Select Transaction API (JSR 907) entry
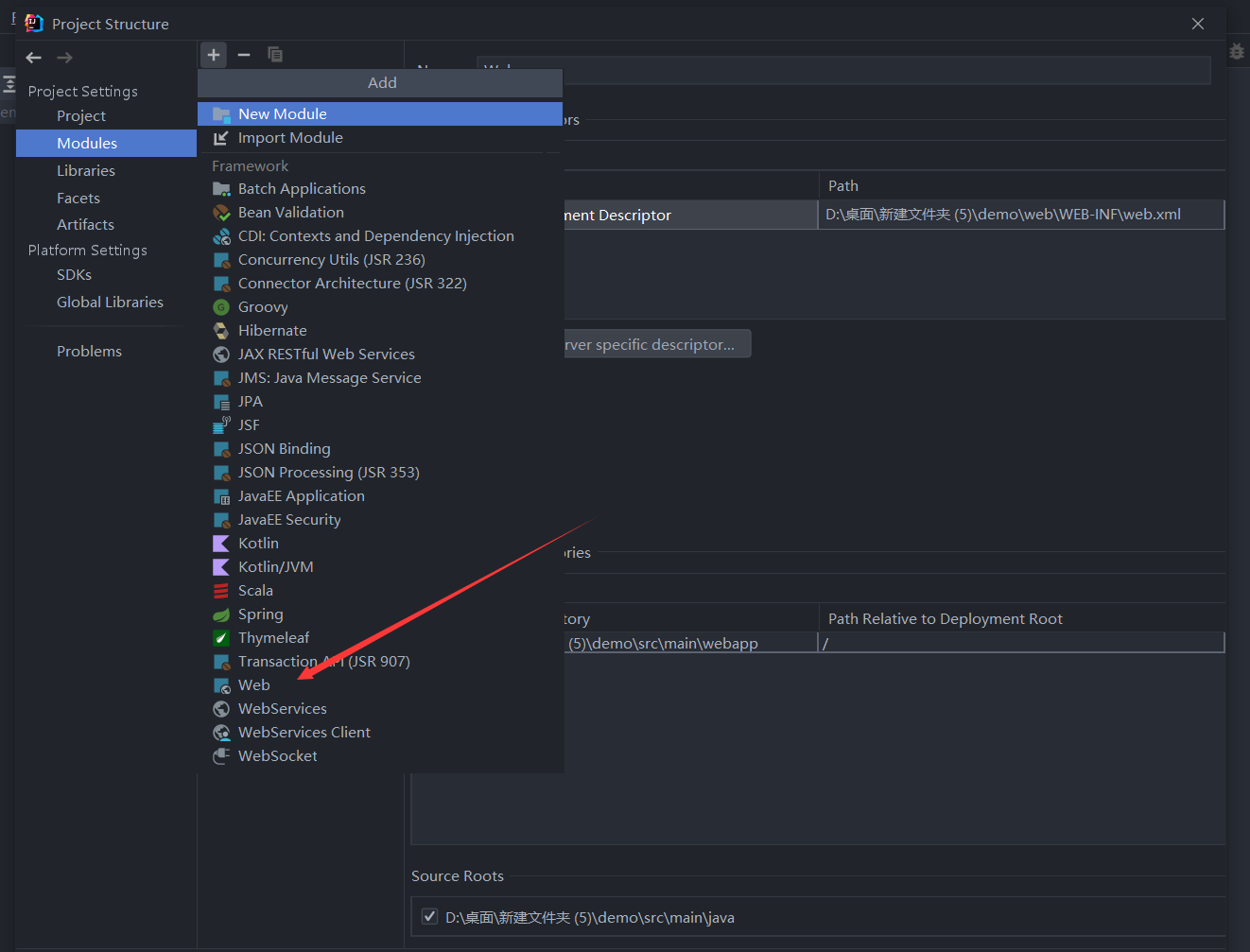The width and height of the screenshot is (1250, 952). tap(380, 662)
